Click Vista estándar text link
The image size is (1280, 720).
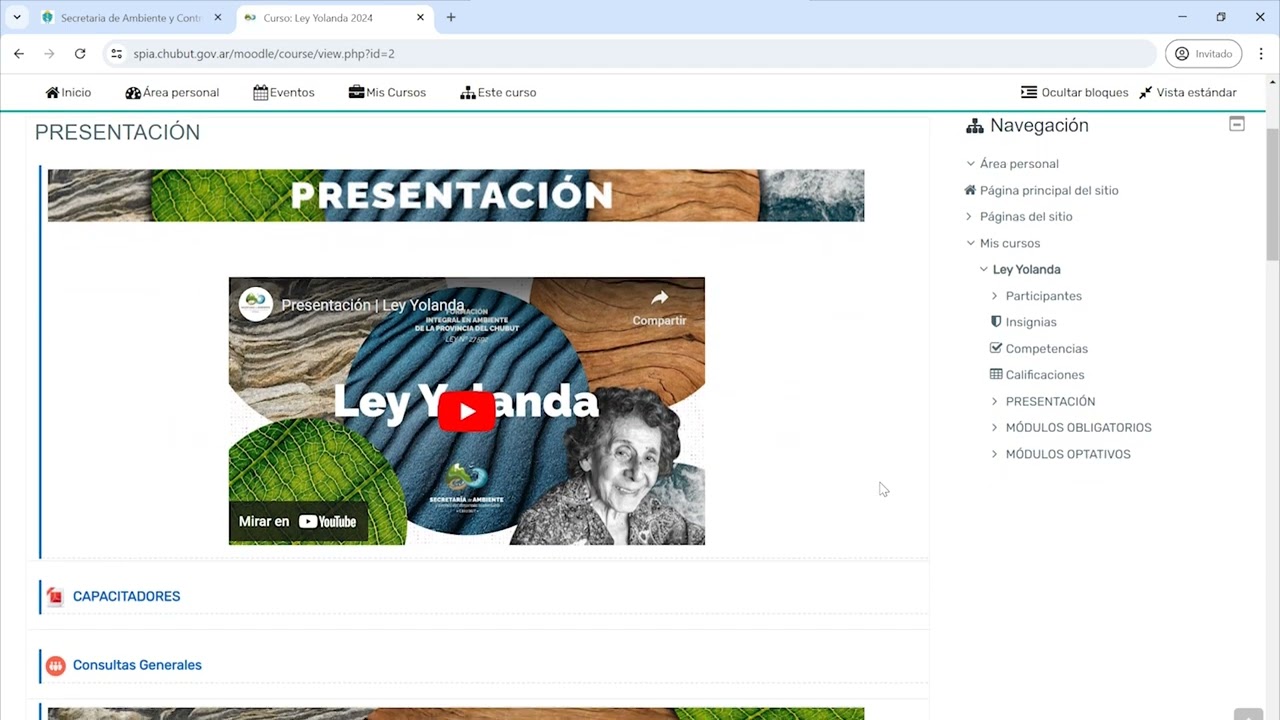click(1197, 92)
